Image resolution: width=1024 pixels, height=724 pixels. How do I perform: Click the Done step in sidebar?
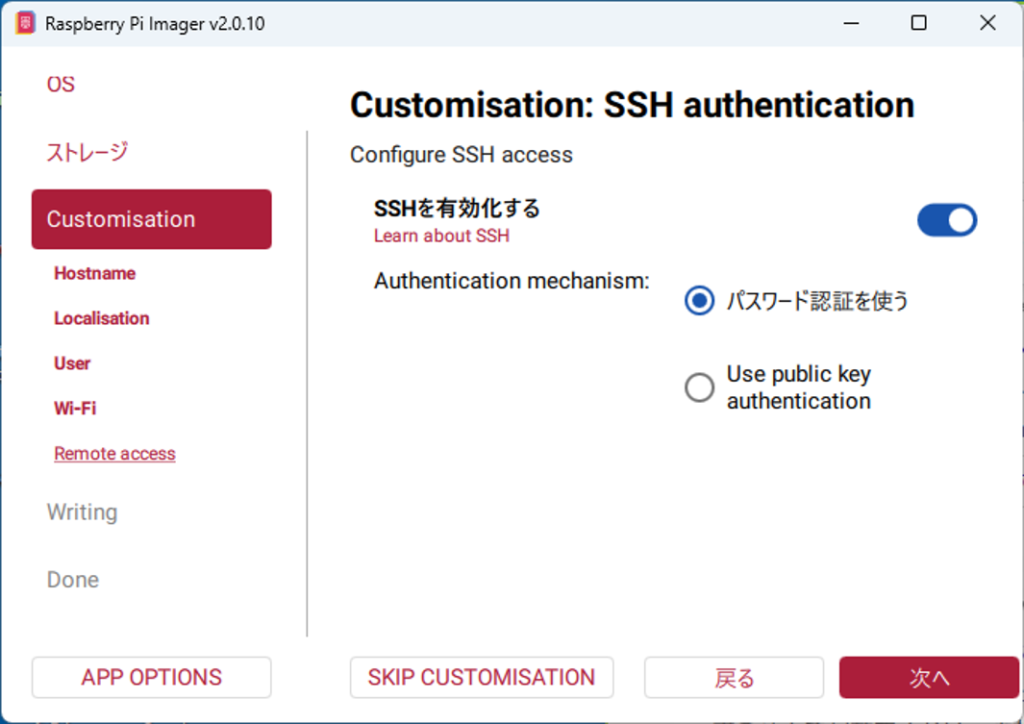pyautogui.click(x=73, y=580)
